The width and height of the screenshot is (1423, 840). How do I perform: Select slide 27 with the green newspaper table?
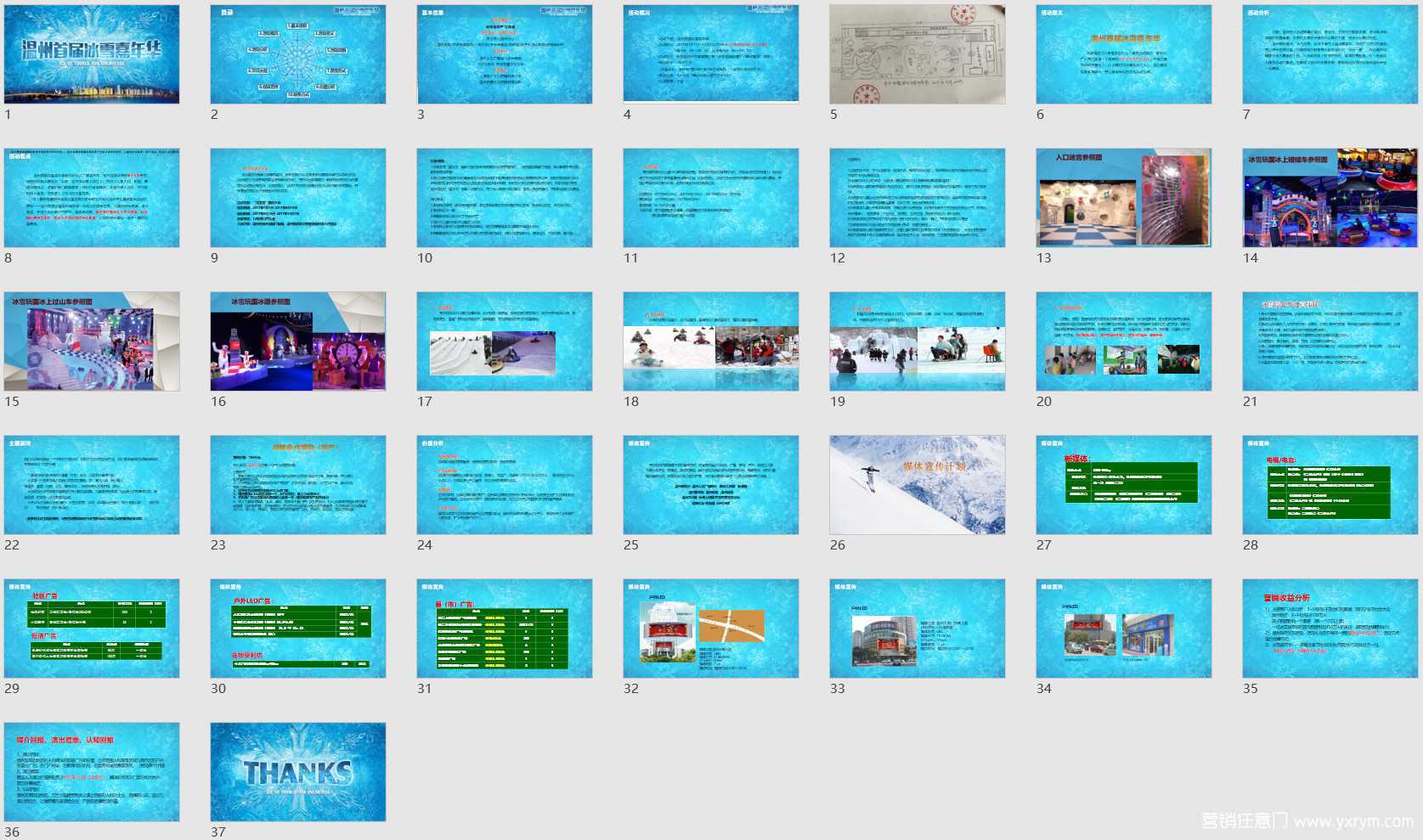(x=1124, y=485)
